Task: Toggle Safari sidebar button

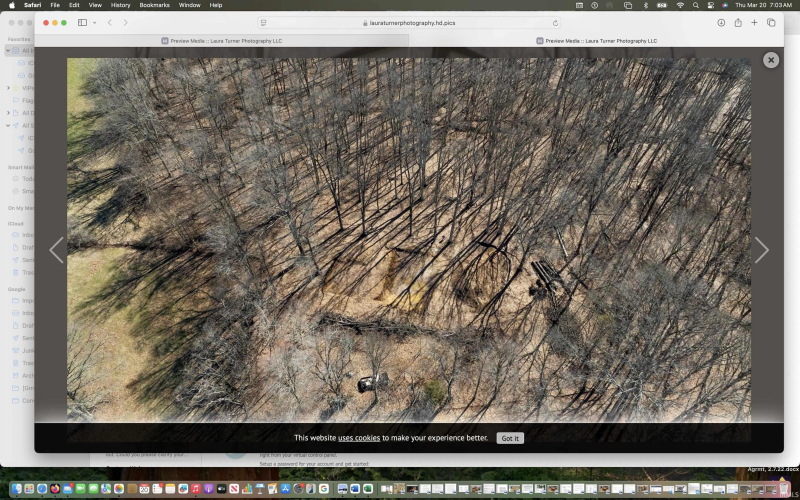Action: point(82,22)
